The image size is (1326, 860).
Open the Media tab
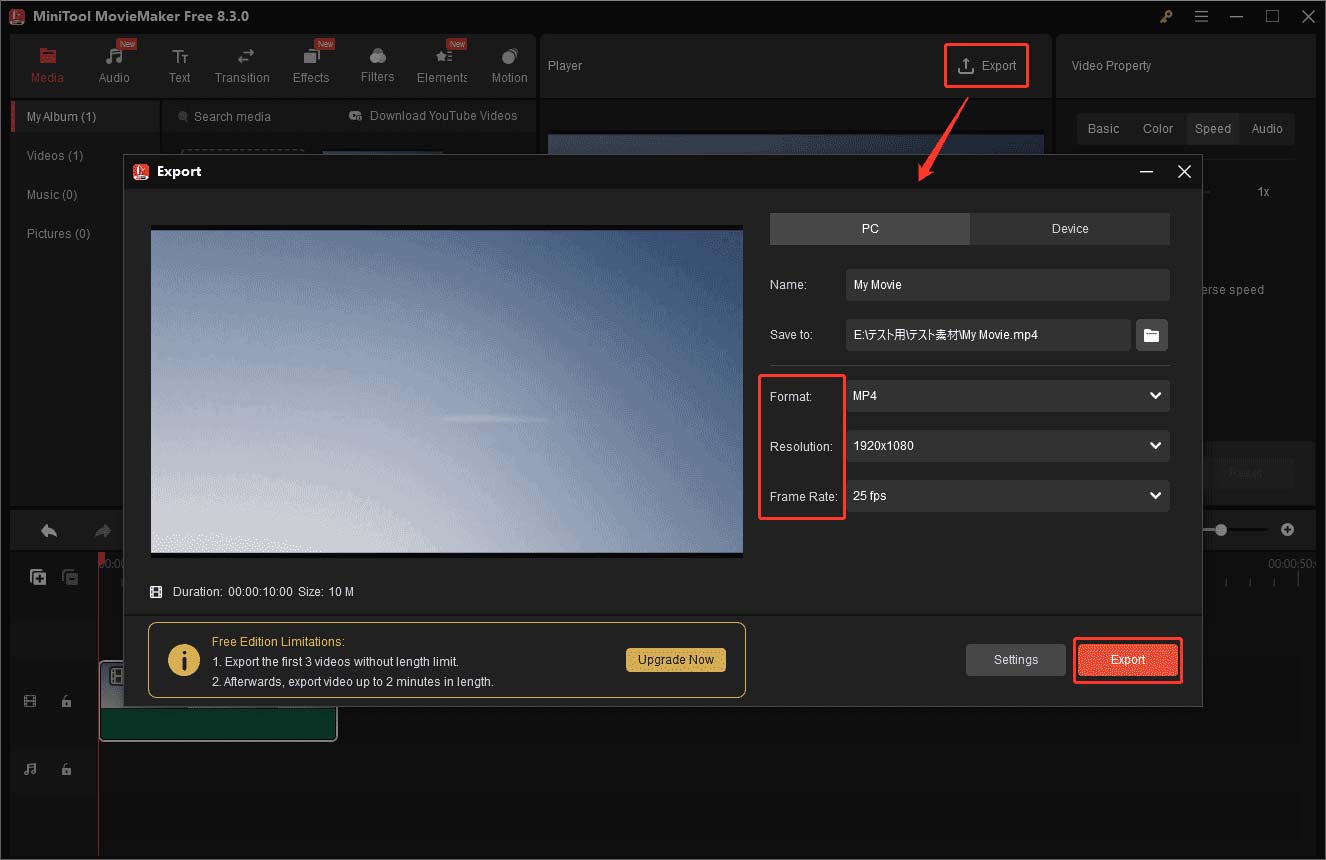tap(47, 66)
